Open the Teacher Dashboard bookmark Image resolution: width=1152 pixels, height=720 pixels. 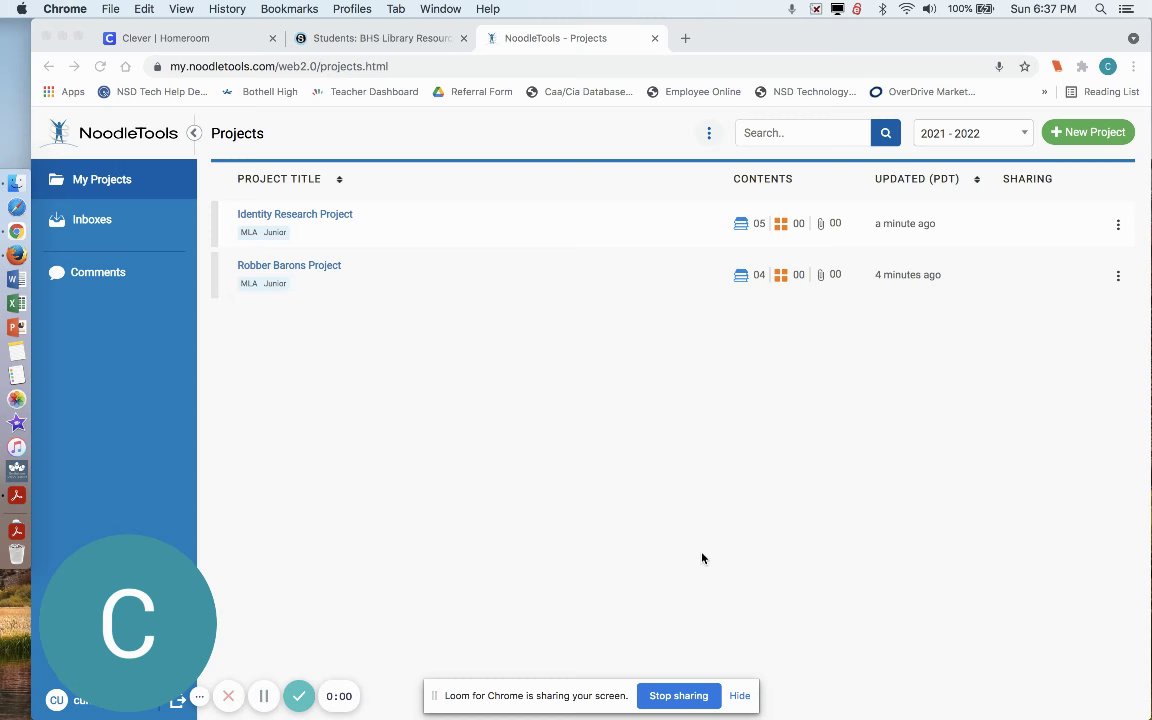click(x=365, y=92)
